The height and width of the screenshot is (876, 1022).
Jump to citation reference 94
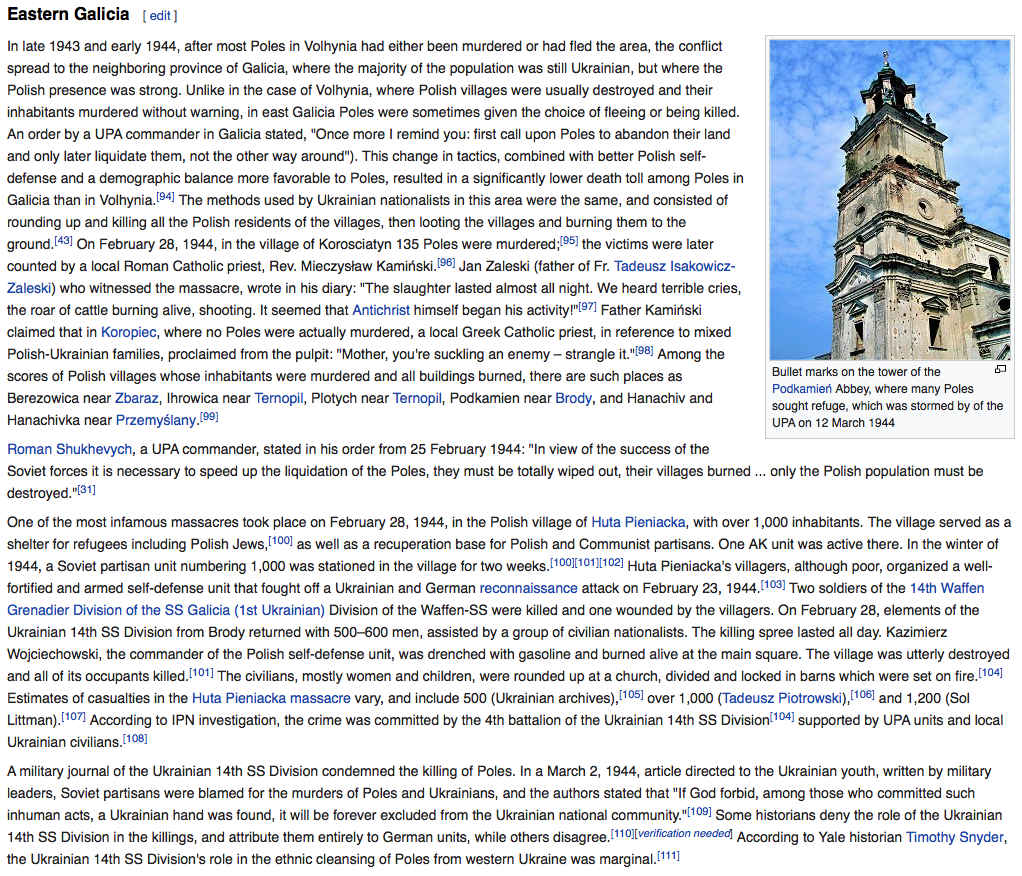[x=165, y=196]
